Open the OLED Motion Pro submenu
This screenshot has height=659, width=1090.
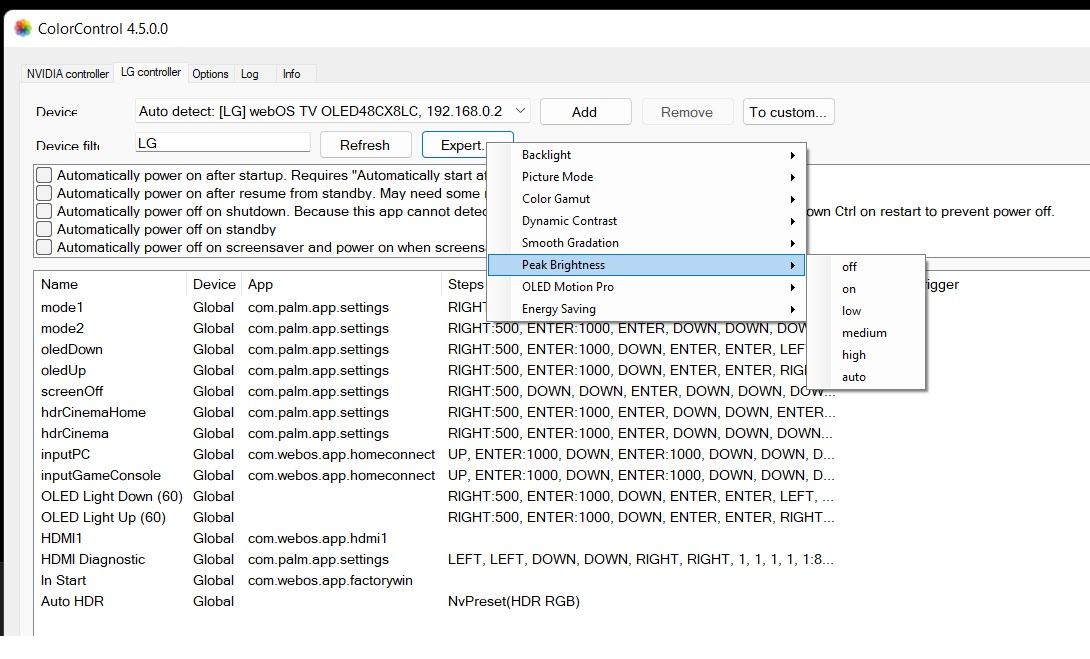pyautogui.click(x=646, y=287)
